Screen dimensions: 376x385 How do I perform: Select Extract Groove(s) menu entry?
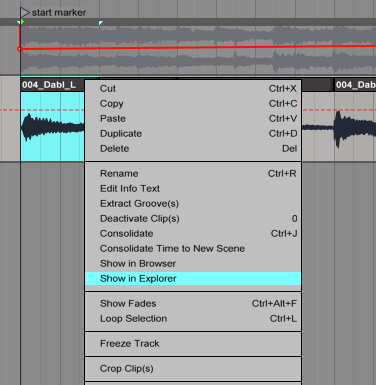pyautogui.click(x=193, y=204)
